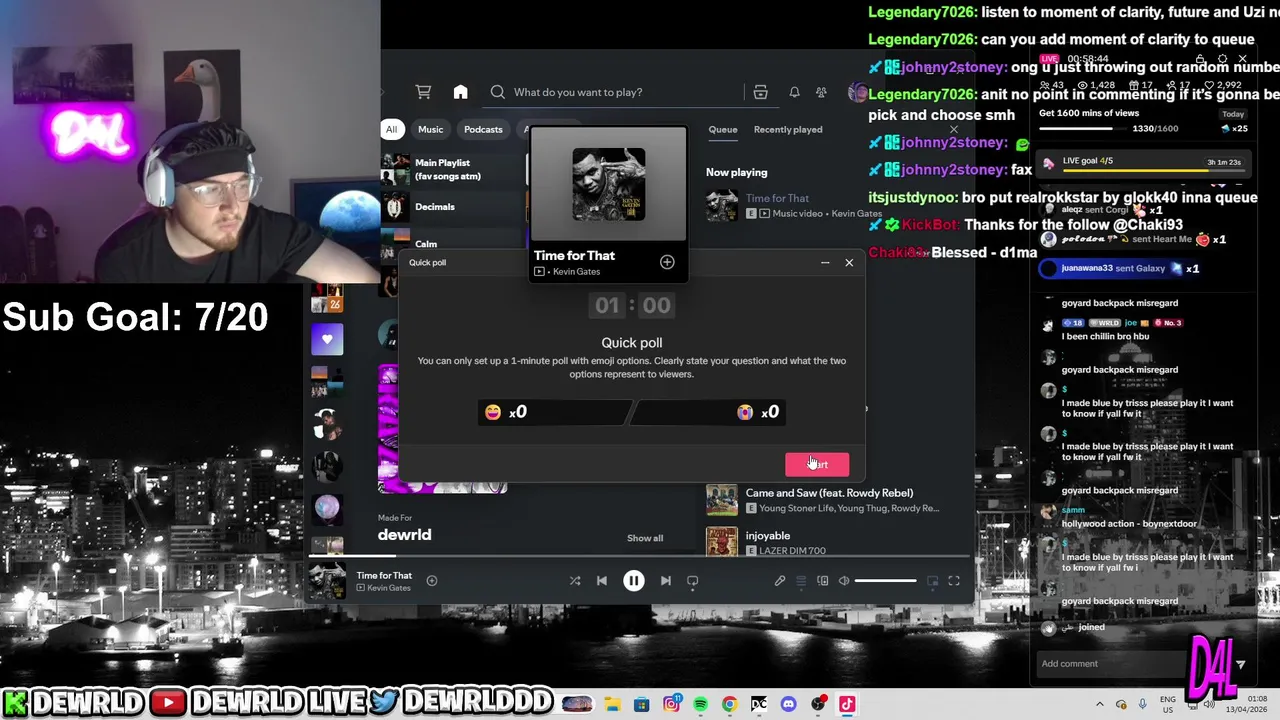Toggle Spotify miniplayer
The width and height of the screenshot is (1280, 720).
pyautogui.click(x=932, y=581)
